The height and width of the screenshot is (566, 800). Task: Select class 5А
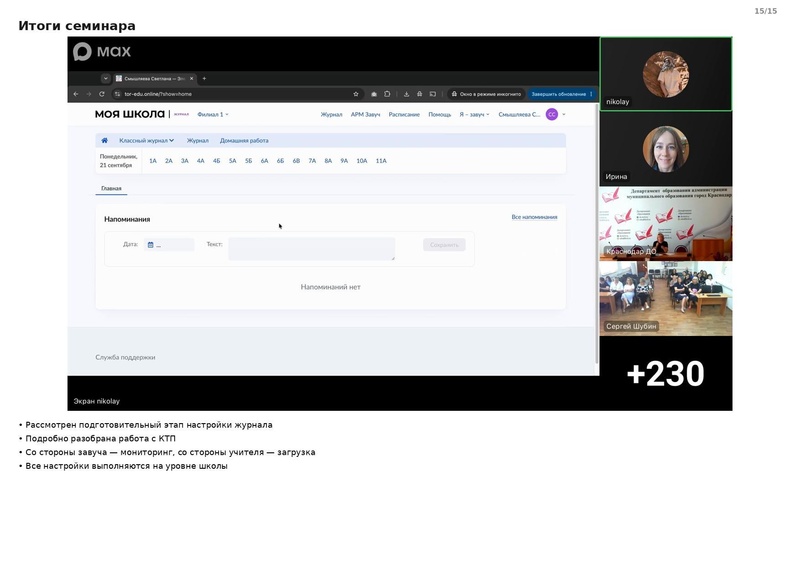pyautogui.click(x=233, y=161)
